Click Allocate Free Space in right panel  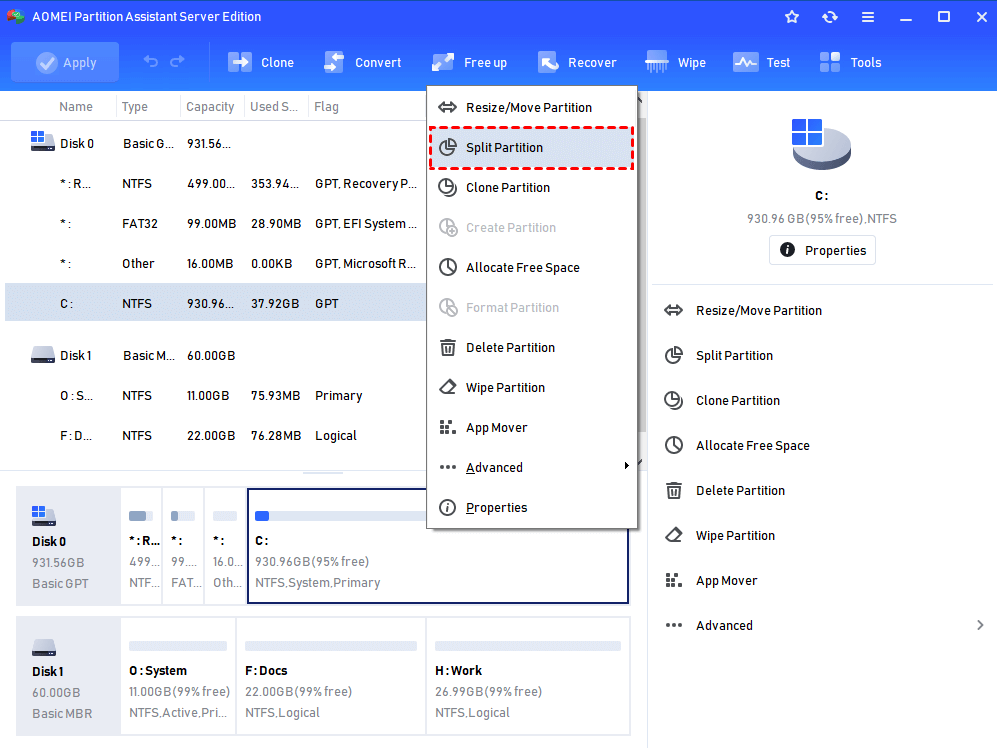pyautogui.click(x=752, y=446)
